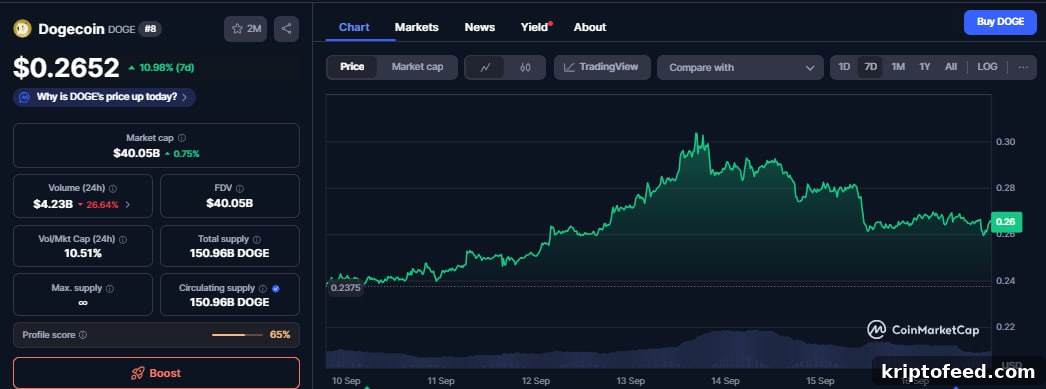Open the share icon button

pyautogui.click(x=286, y=29)
